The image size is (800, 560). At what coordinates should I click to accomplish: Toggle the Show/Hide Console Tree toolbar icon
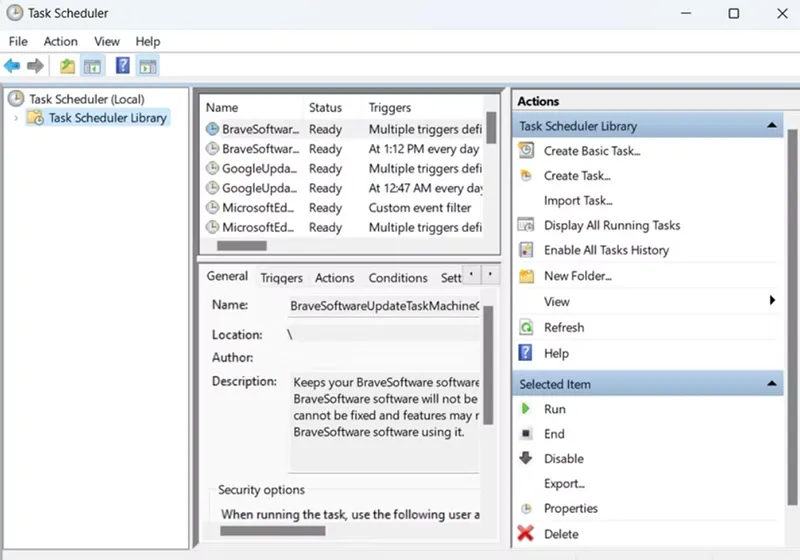click(x=91, y=66)
